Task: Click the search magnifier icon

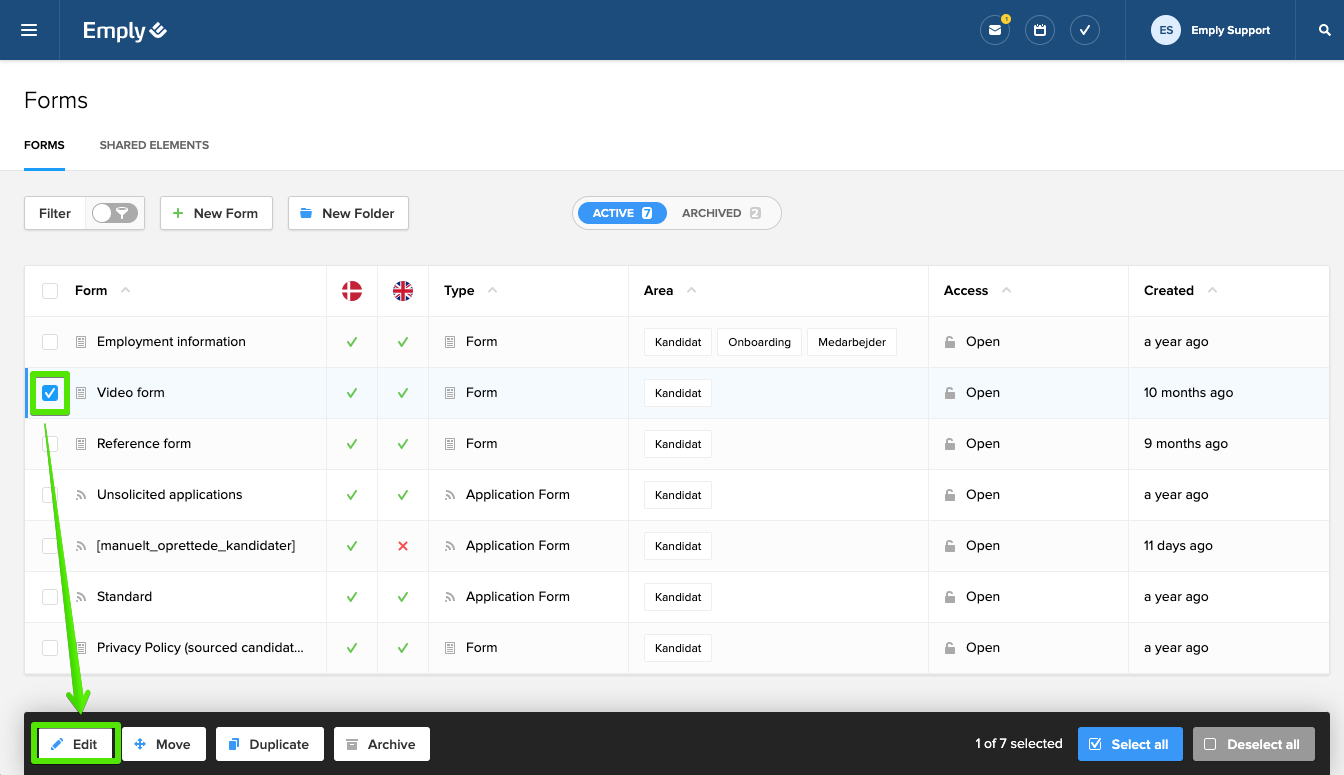Action: pyautogui.click(x=1325, y=30)
